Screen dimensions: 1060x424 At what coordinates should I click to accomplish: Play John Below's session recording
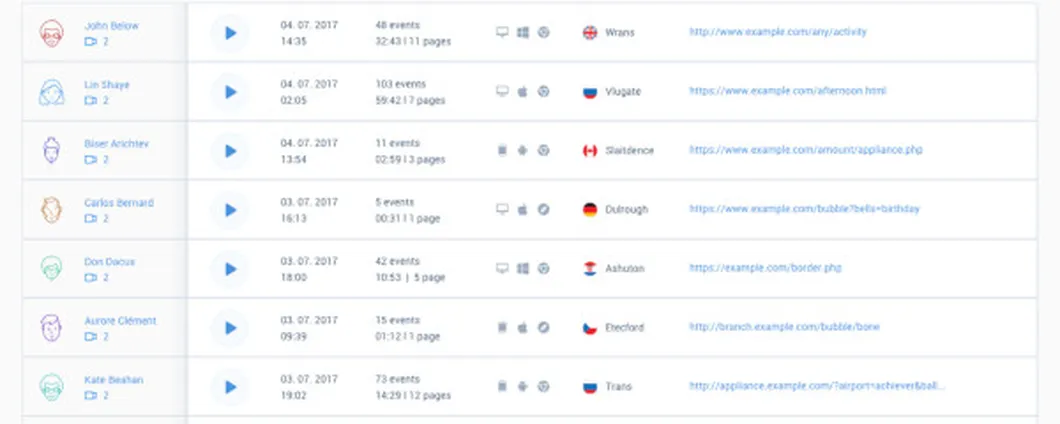230,32
